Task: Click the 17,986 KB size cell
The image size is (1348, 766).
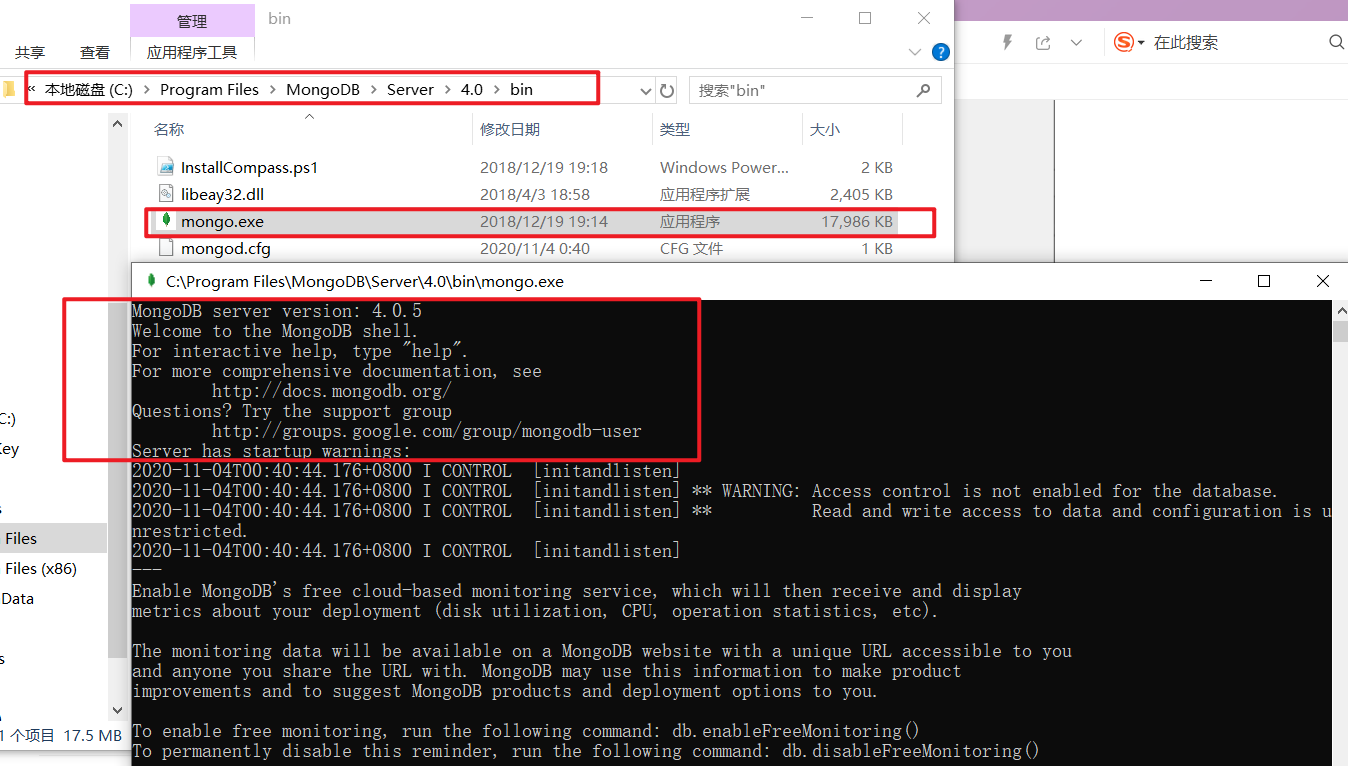Action: 857,221
